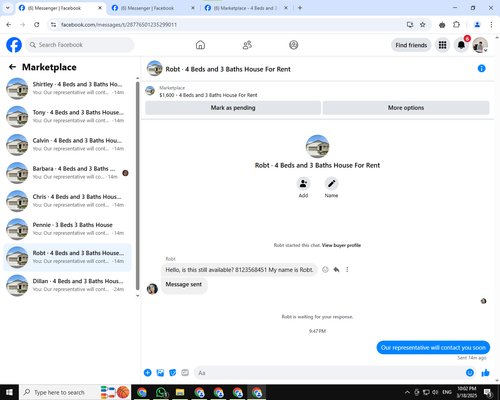
Task: Go back in browser history
Action: click(x=9, y=24)
